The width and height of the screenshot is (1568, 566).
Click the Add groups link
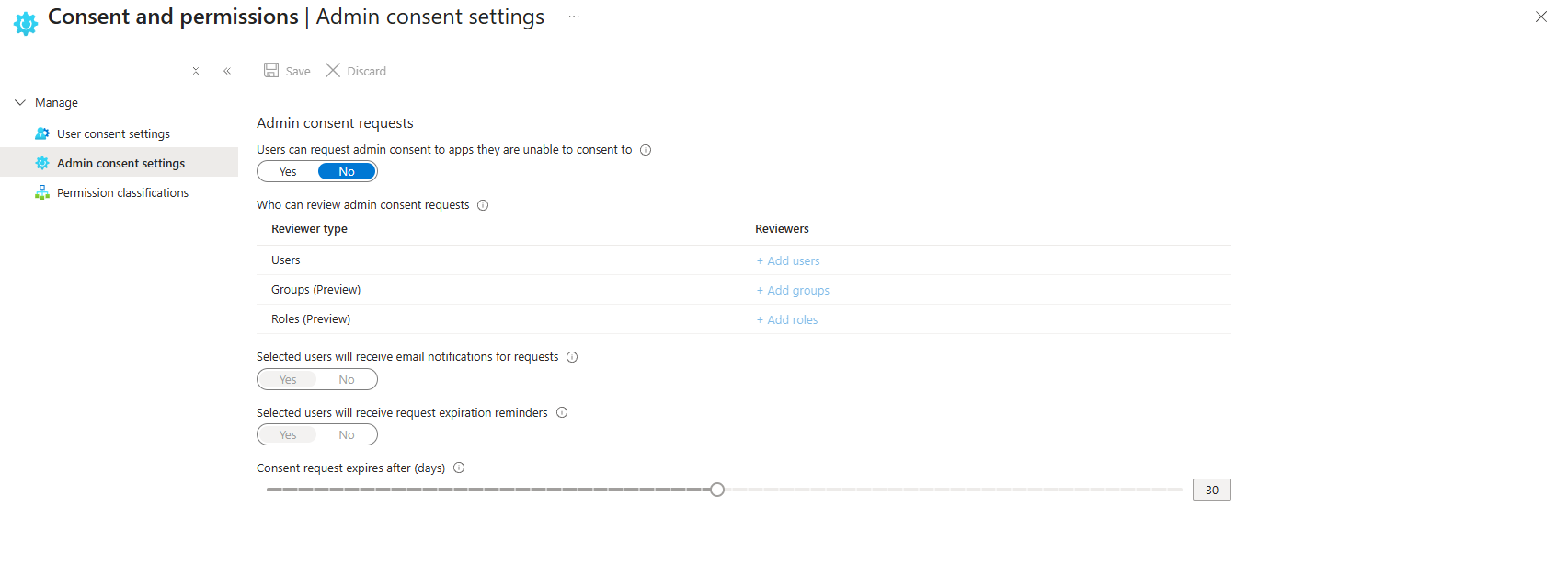click(x=793, y=291)
